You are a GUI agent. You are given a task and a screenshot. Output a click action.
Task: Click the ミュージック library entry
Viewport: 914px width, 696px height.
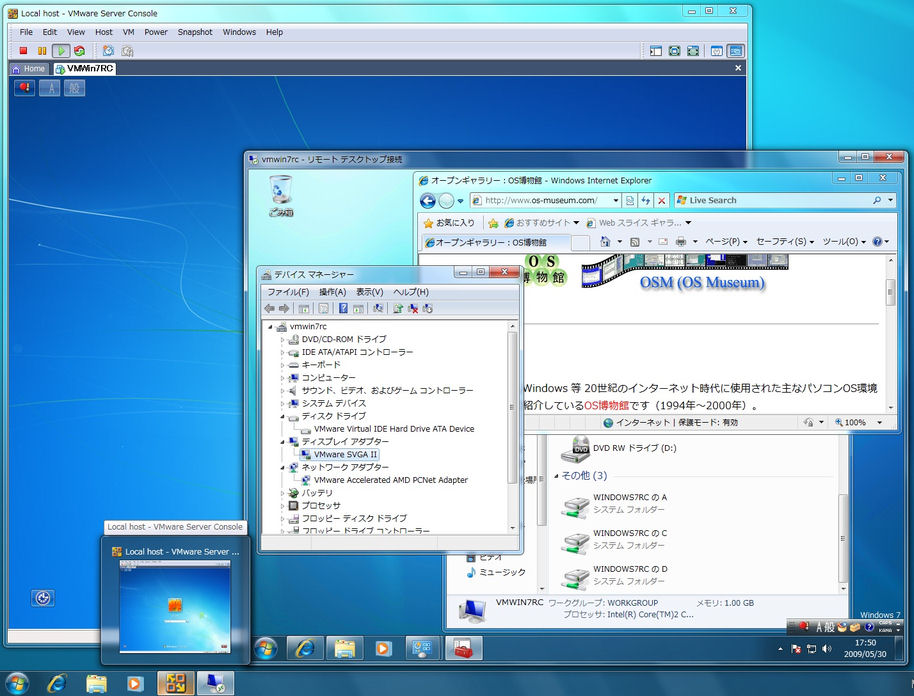[x=496, y=573]
